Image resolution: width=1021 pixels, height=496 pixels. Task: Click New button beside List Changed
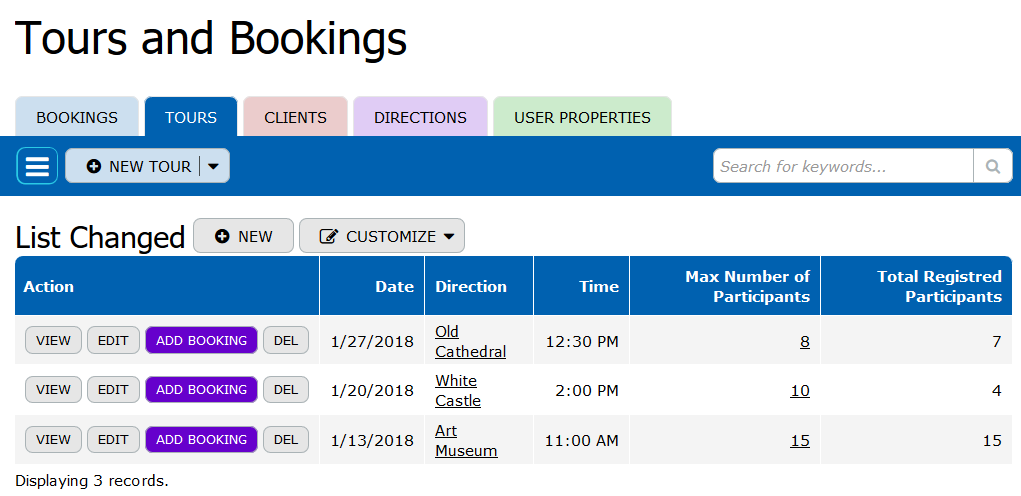243,236
